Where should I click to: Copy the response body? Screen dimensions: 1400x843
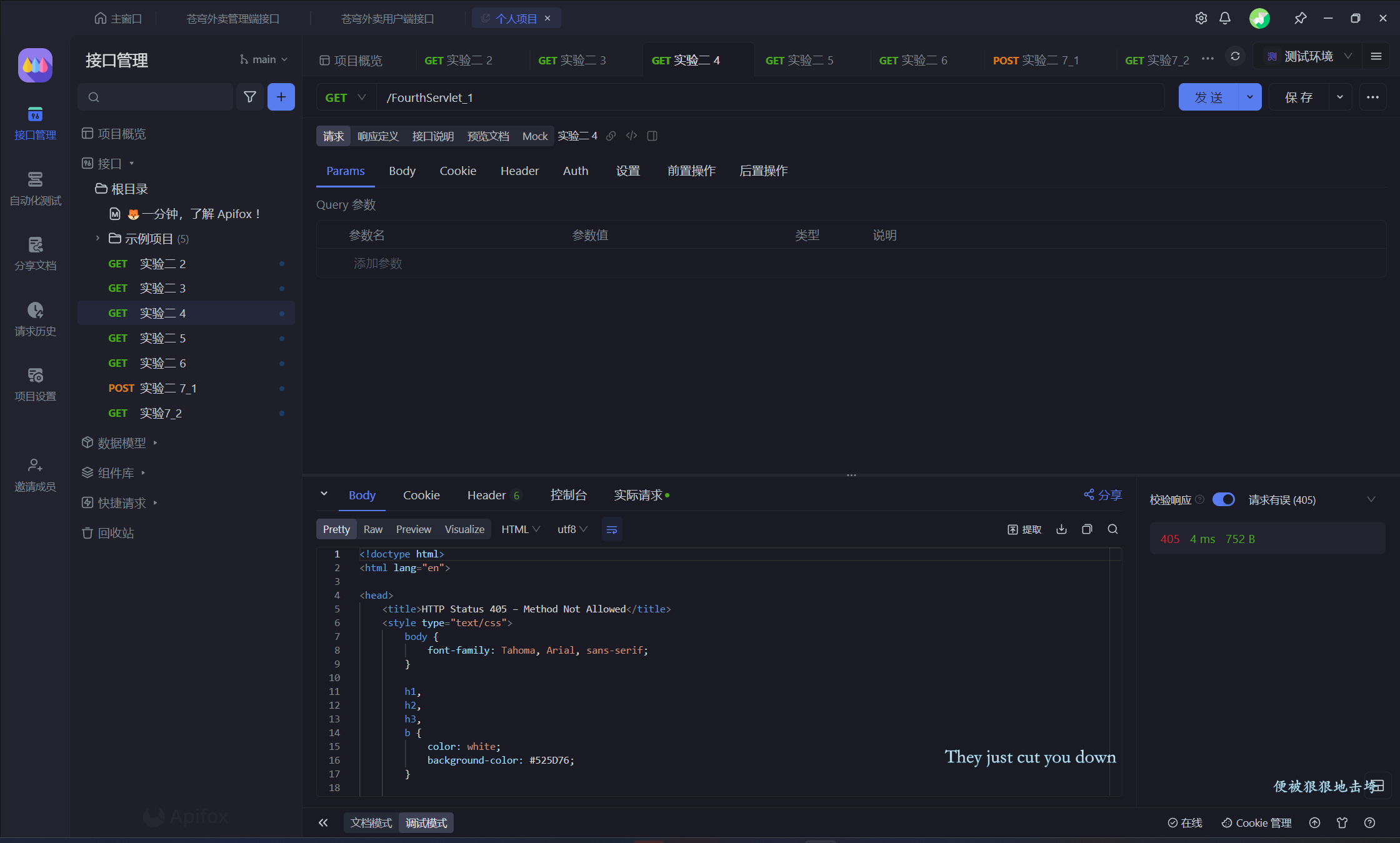[x=1087, y=529]
